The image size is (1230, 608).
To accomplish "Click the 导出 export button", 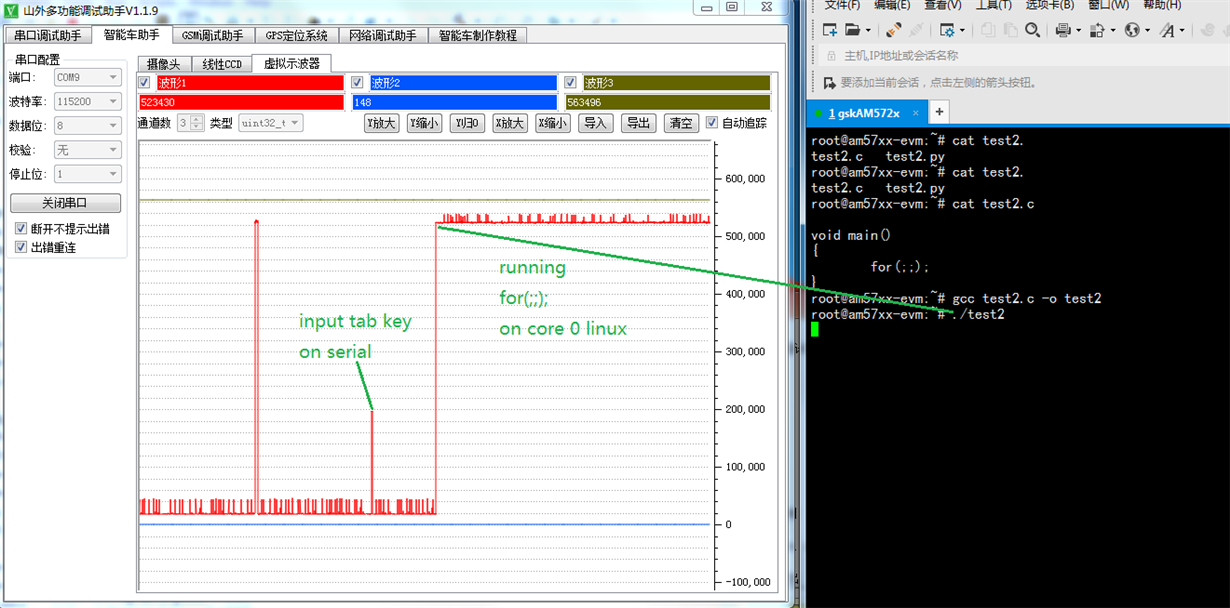I will [x=639, y=123].
